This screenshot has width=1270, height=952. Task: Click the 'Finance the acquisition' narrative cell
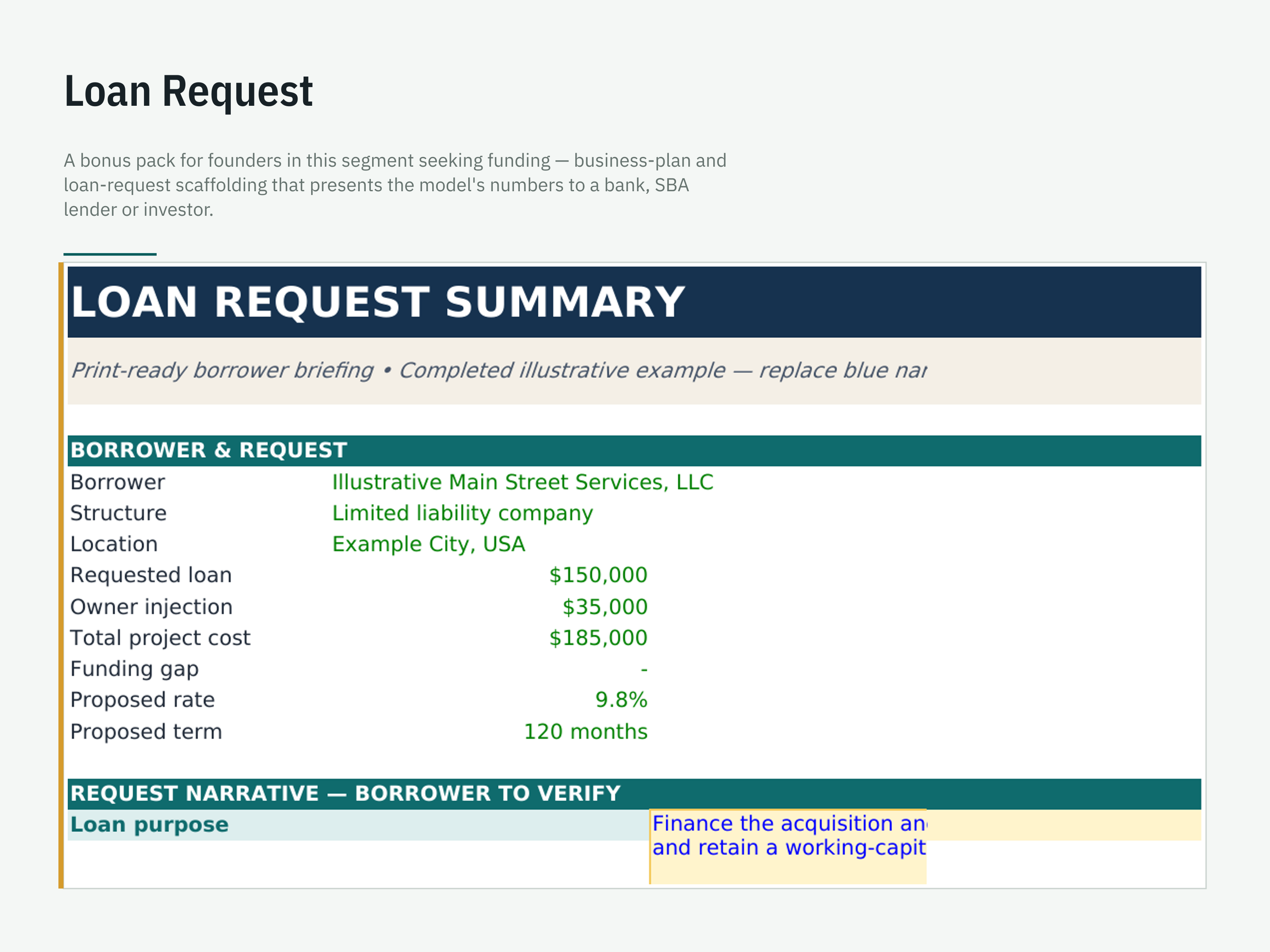788,846
